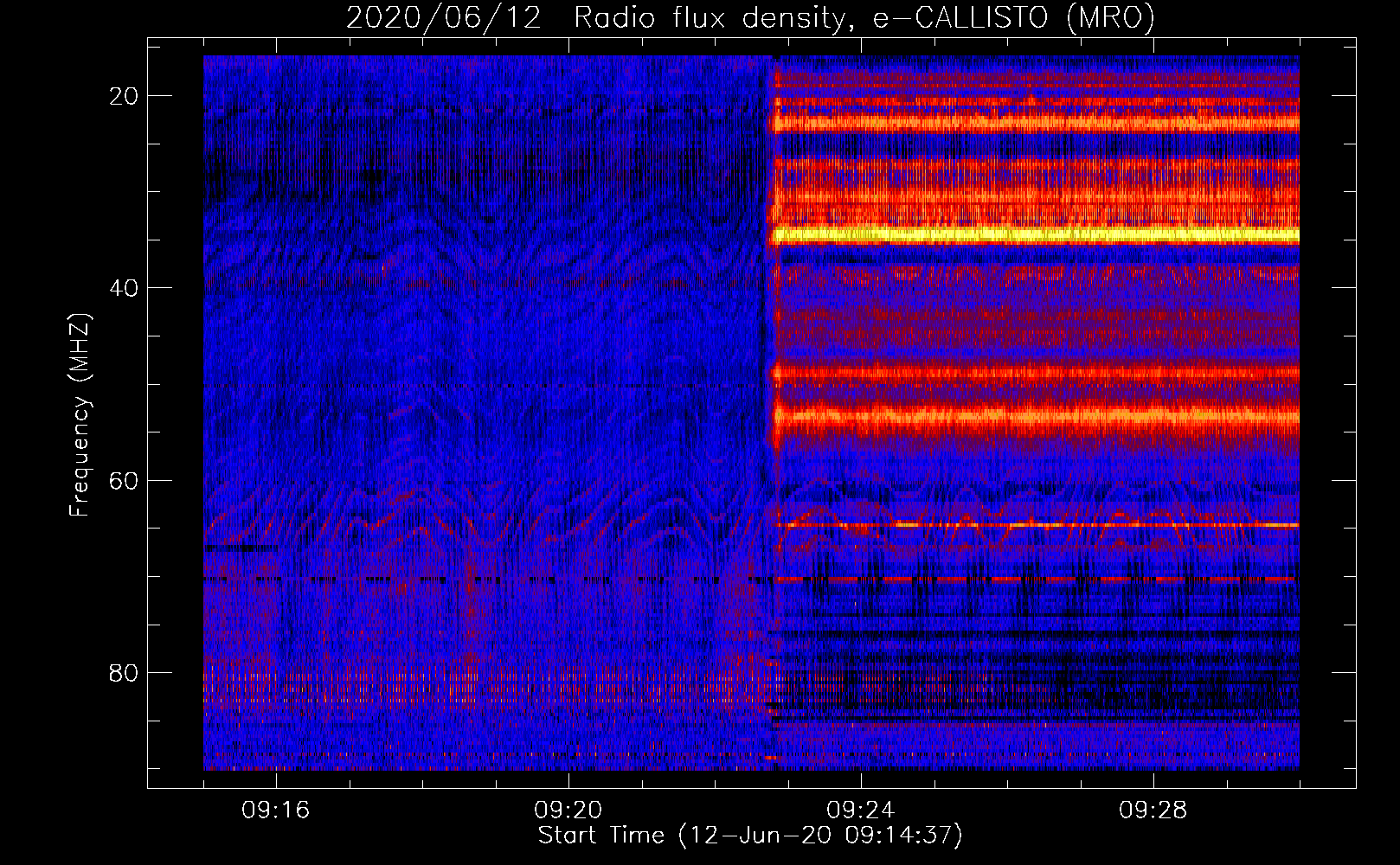Select the 09:20 time tick label
This screenshot has width=1400, height=865.
coord(568,811)
